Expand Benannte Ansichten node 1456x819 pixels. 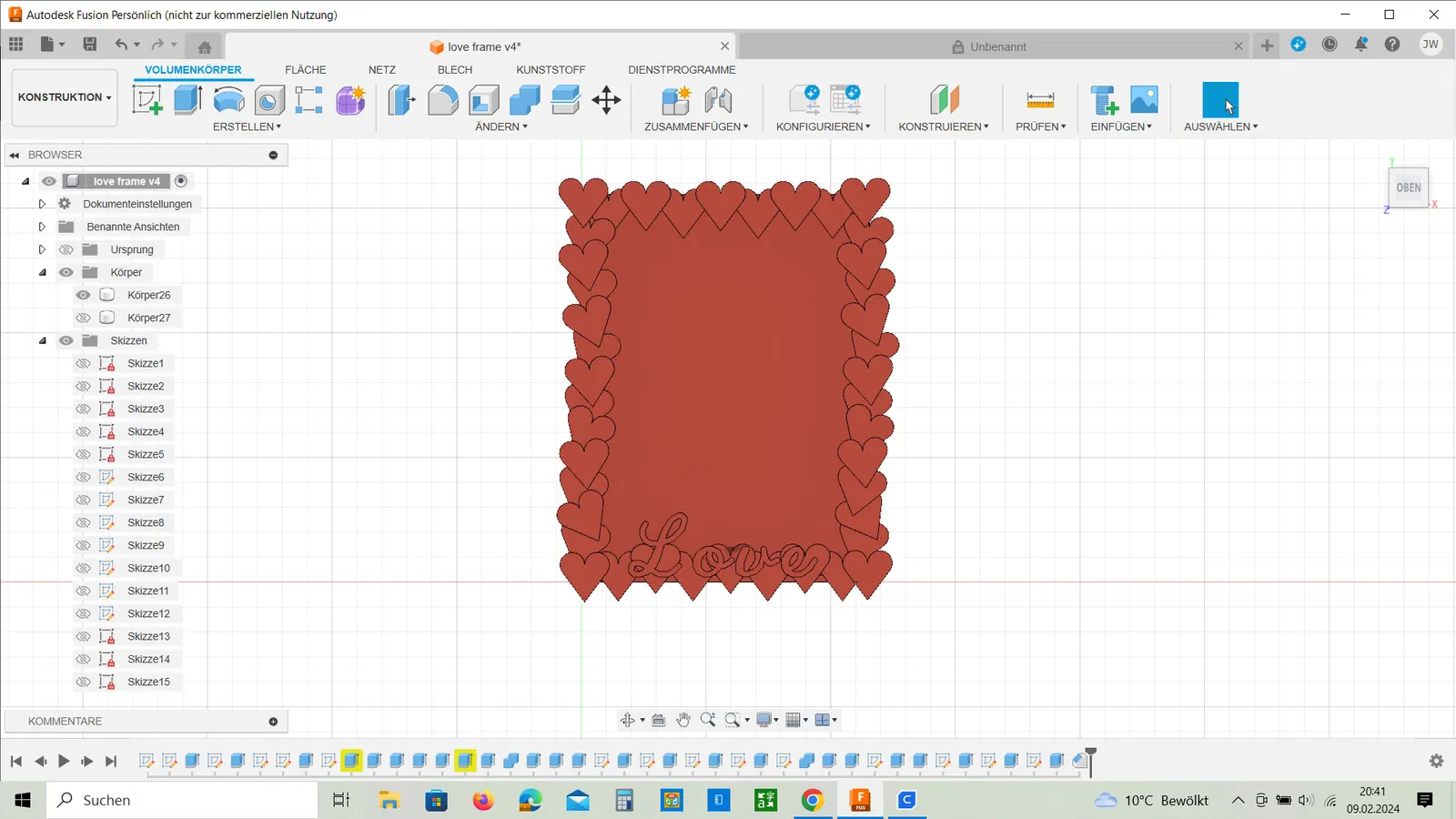click(42, 227)
